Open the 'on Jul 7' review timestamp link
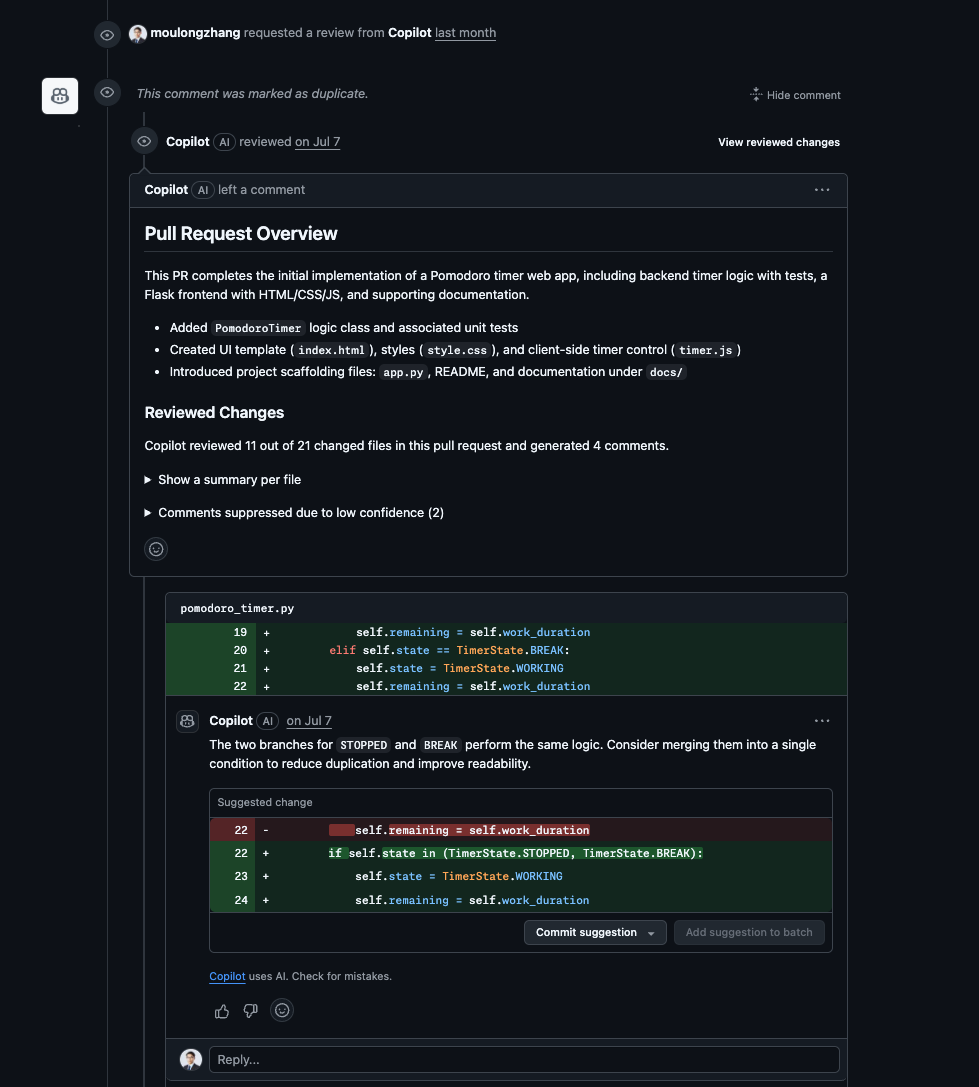This screenshot has height=1087, width=979. (x=318, y=141)
